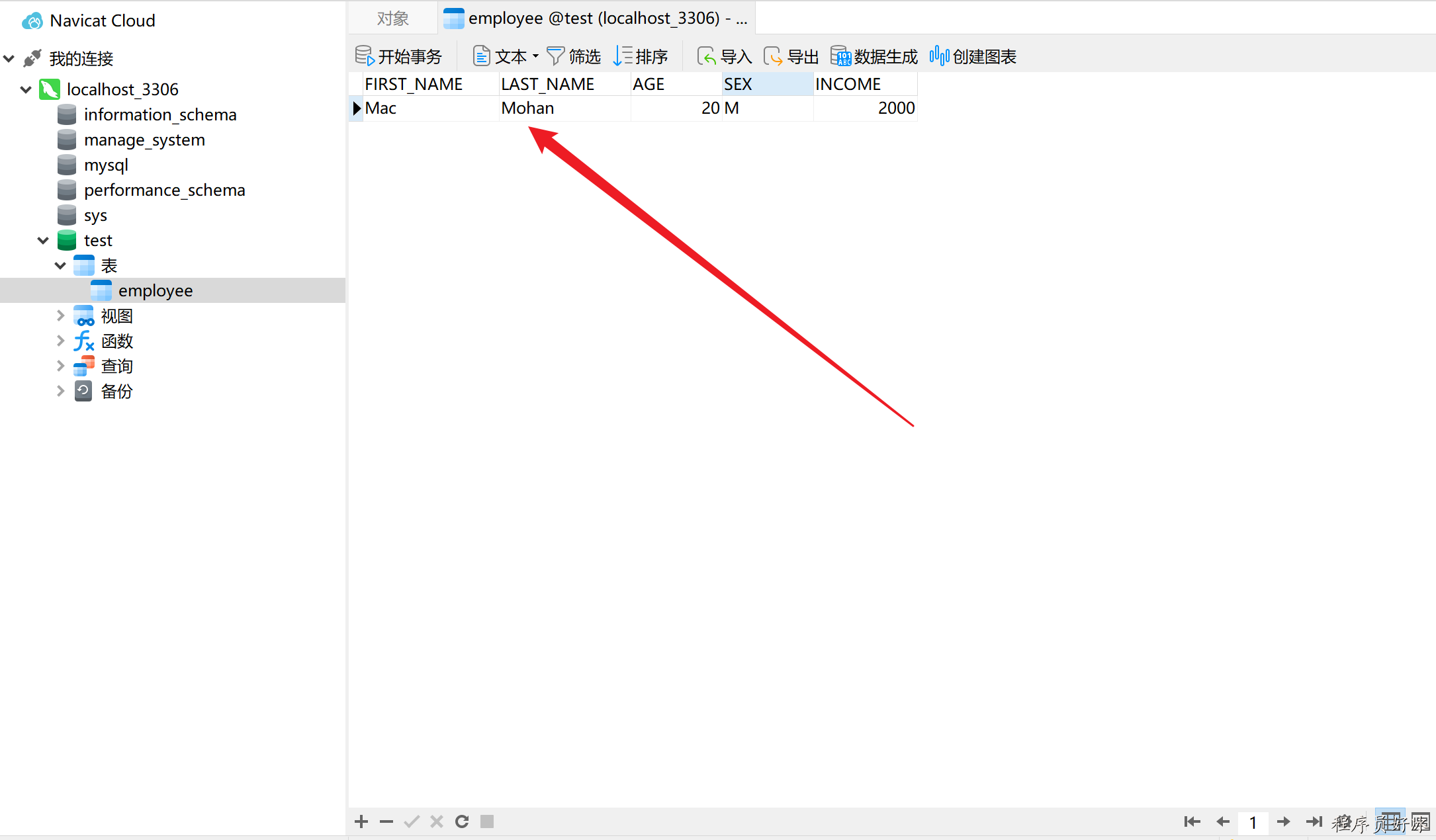
Task: Delete record with the minus button
Action: coord(386,821)
